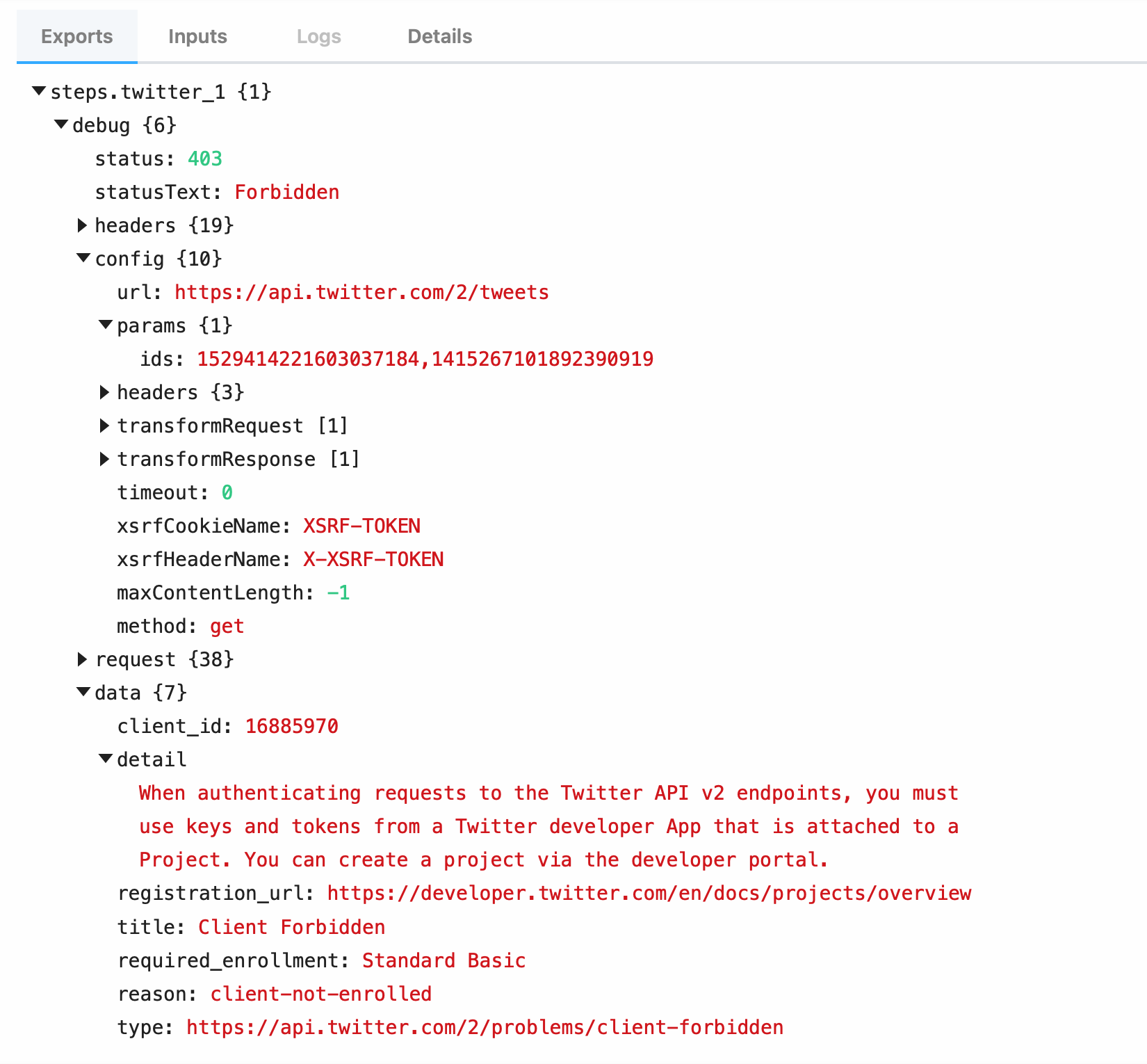Expand the request {38} node
This screenshot has height=1064, width=1147.
click(x=82, y=659)
